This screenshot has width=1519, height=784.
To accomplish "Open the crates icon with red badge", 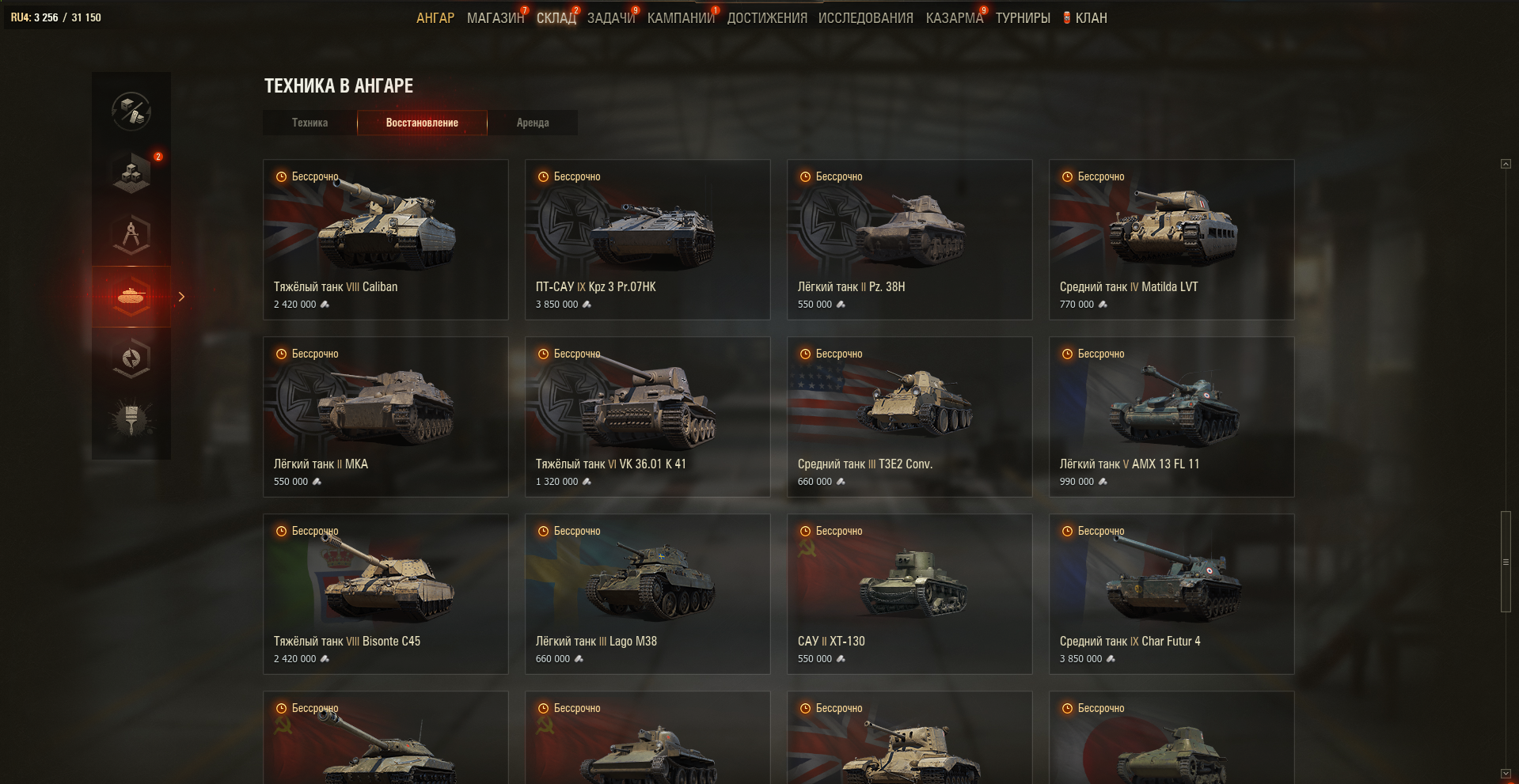I will pos(131,172).
